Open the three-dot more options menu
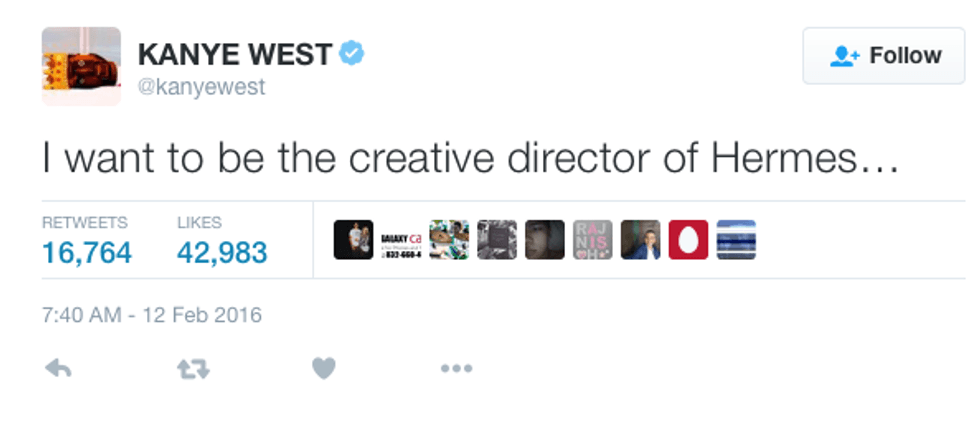 click(x=456, y=369)
